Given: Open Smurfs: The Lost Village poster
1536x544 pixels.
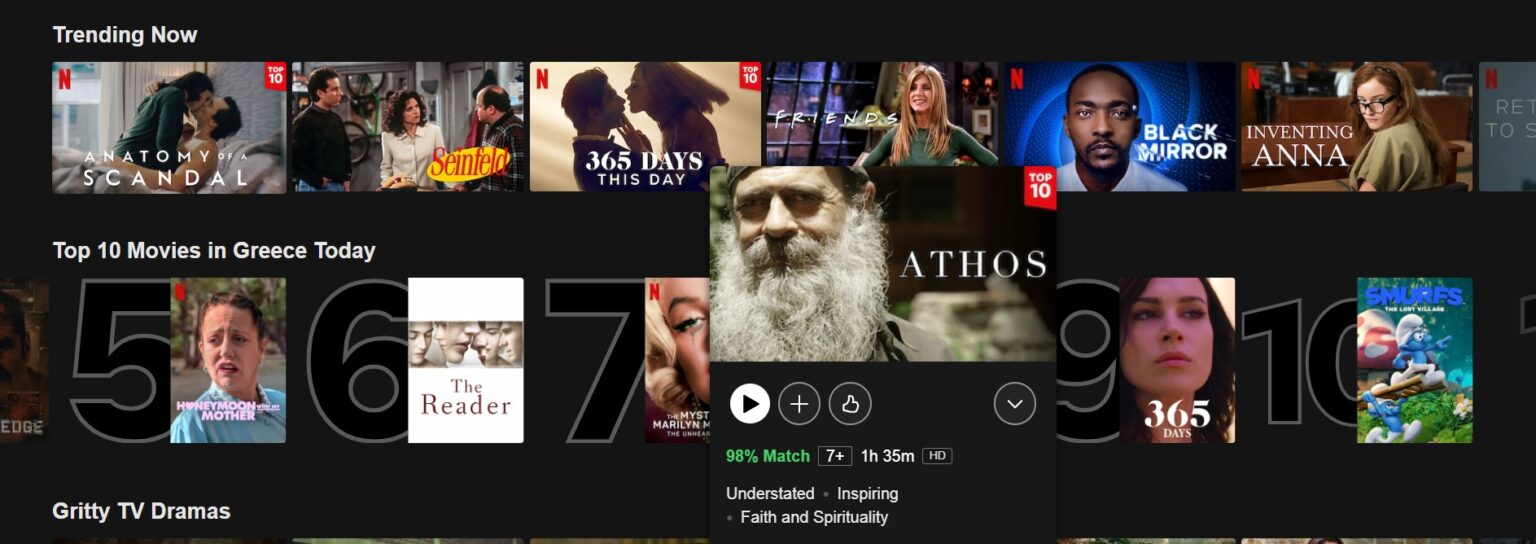Looking at the screenshot, I should tap(1414, 360).
